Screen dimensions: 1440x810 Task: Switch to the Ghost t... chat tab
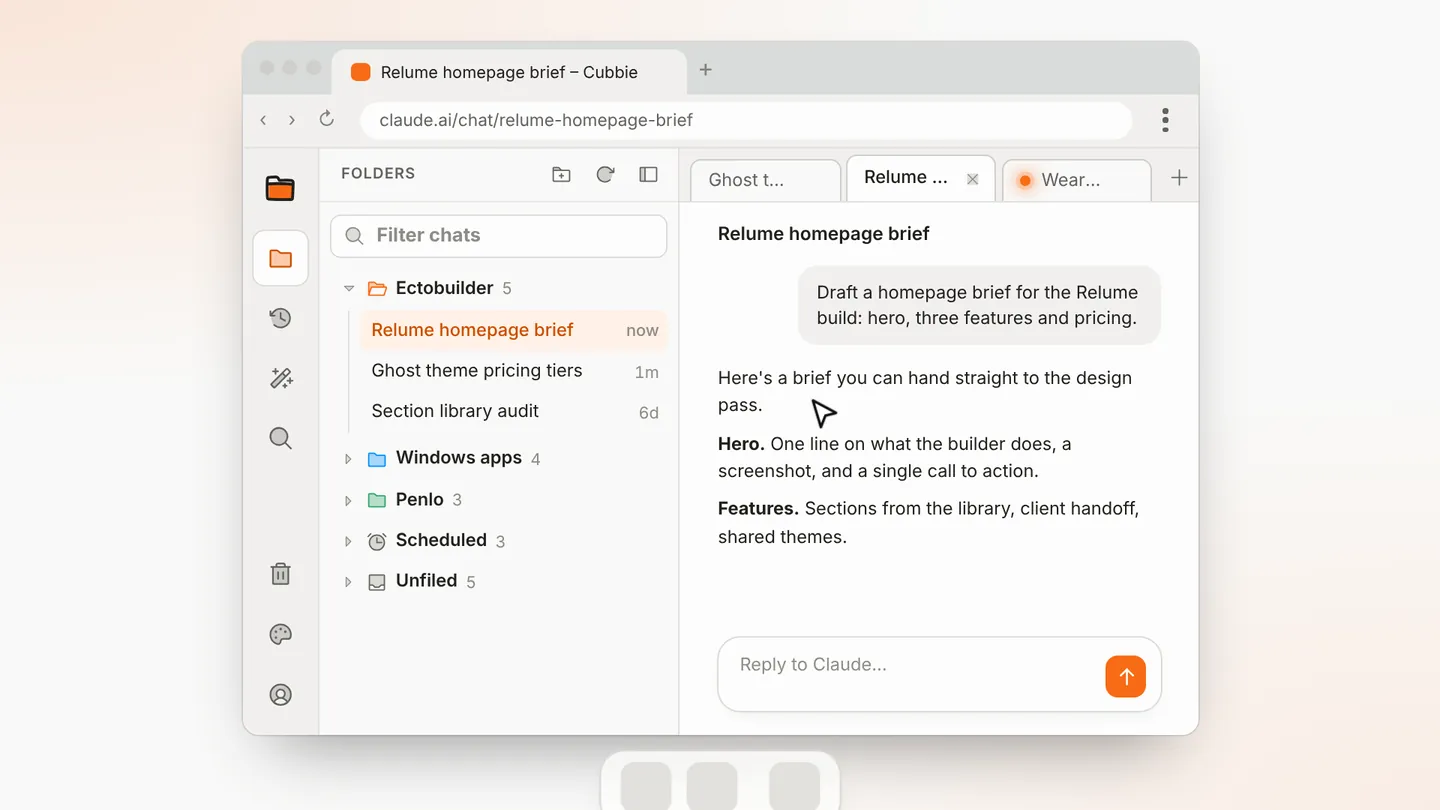766,180
